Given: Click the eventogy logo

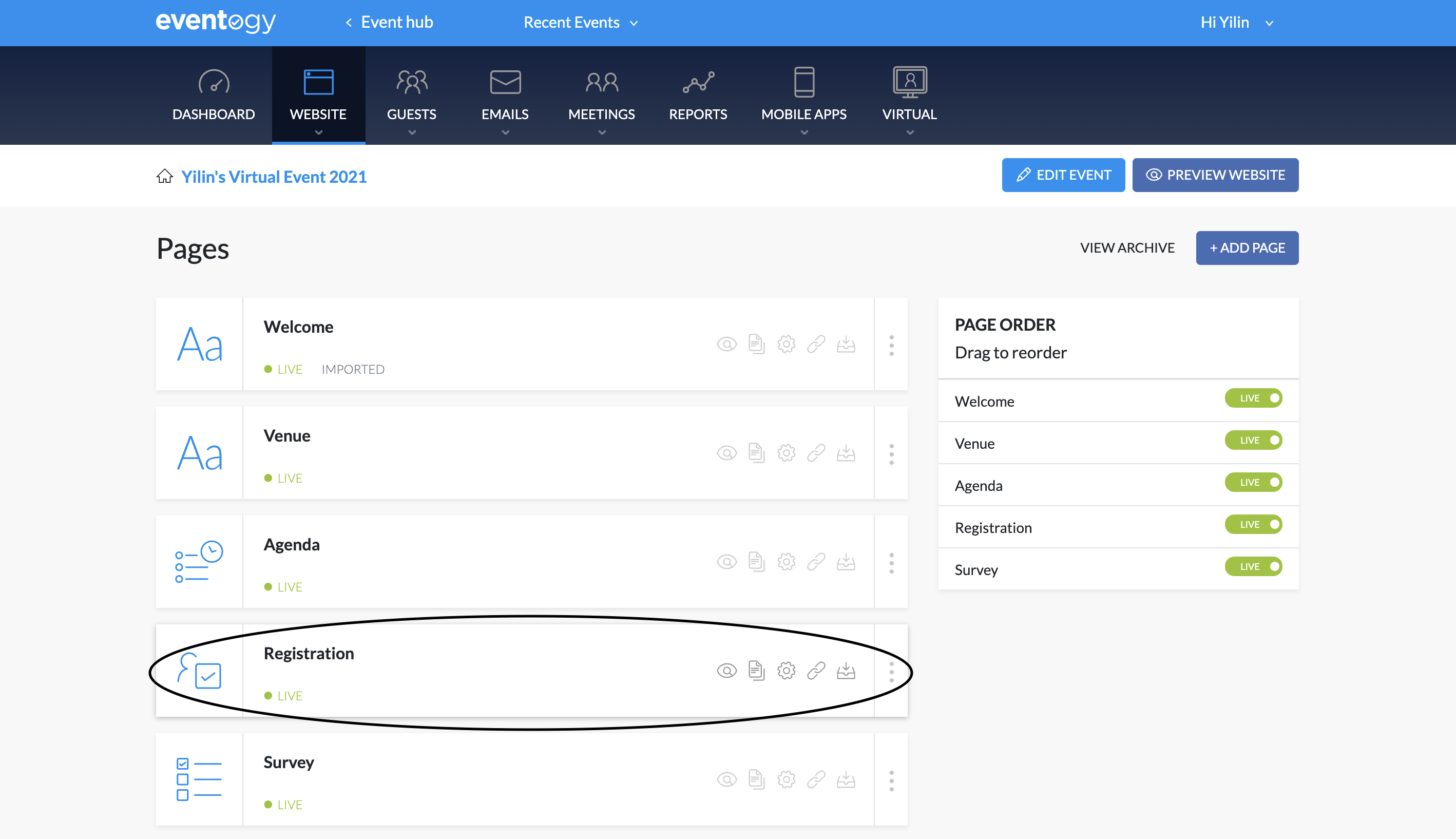Looking at the screenshot, I should [216, 22].
